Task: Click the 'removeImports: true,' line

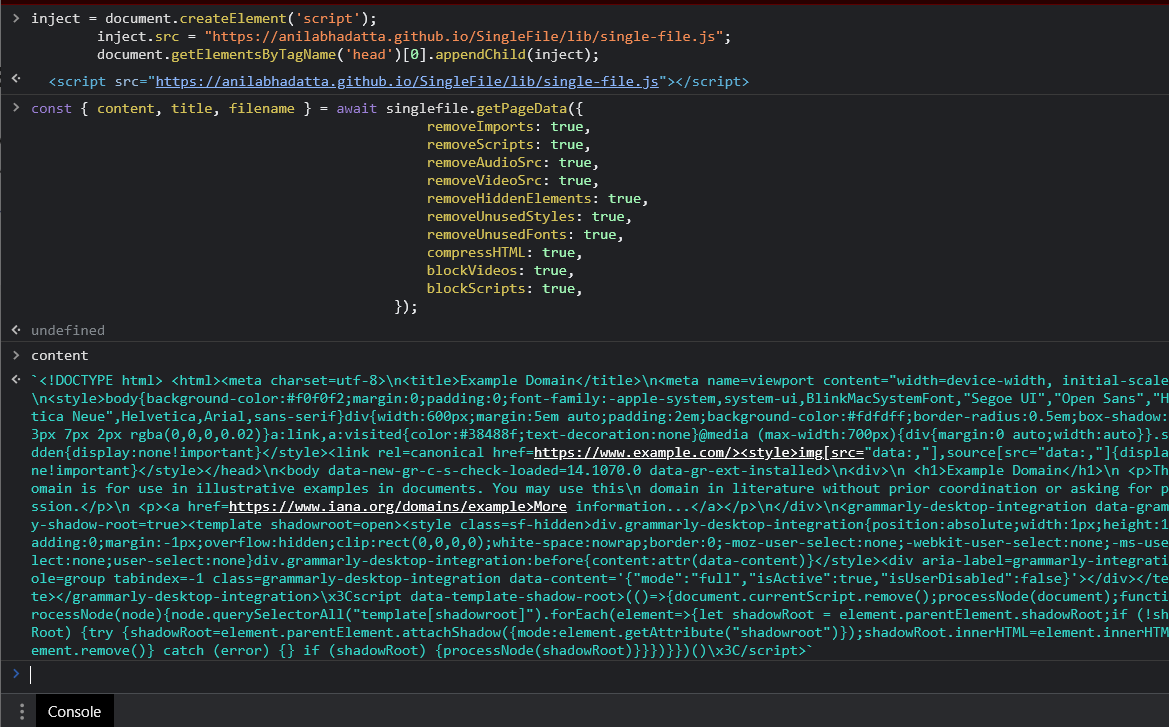Action: click(508, 127)
